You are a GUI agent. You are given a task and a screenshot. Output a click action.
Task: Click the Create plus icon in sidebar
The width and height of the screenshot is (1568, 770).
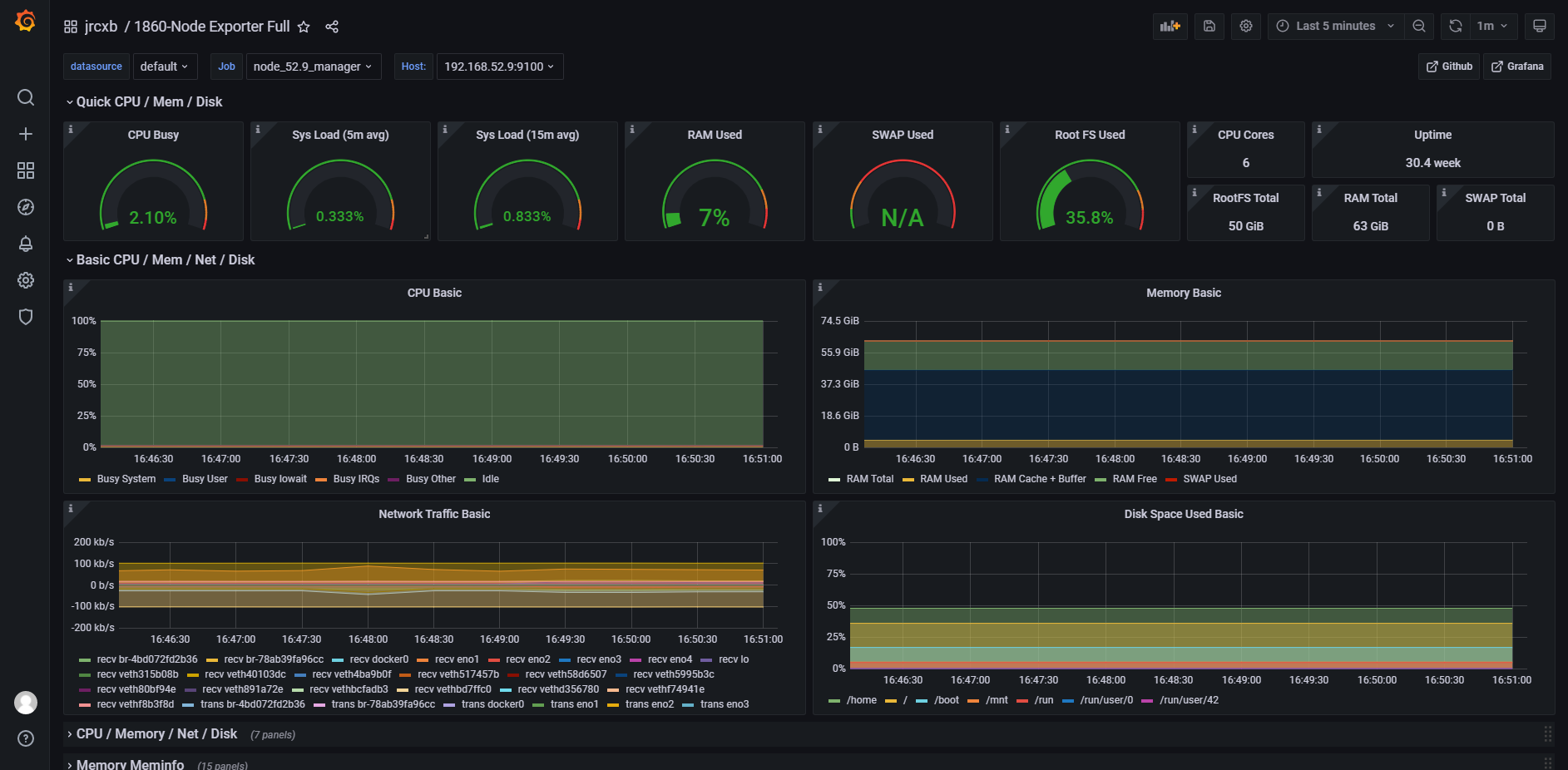coord(26,134)
